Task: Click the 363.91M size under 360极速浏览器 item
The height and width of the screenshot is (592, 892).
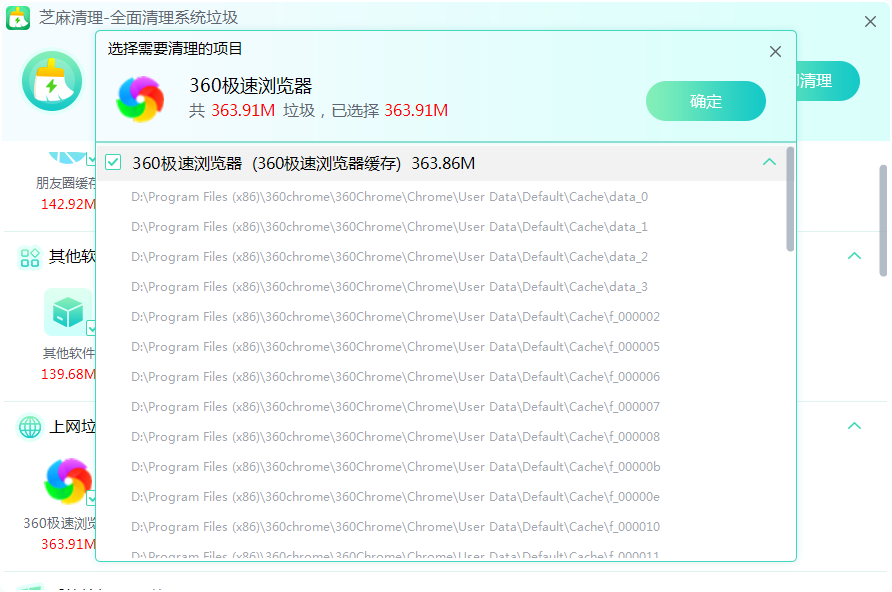Action: point(68,544)
